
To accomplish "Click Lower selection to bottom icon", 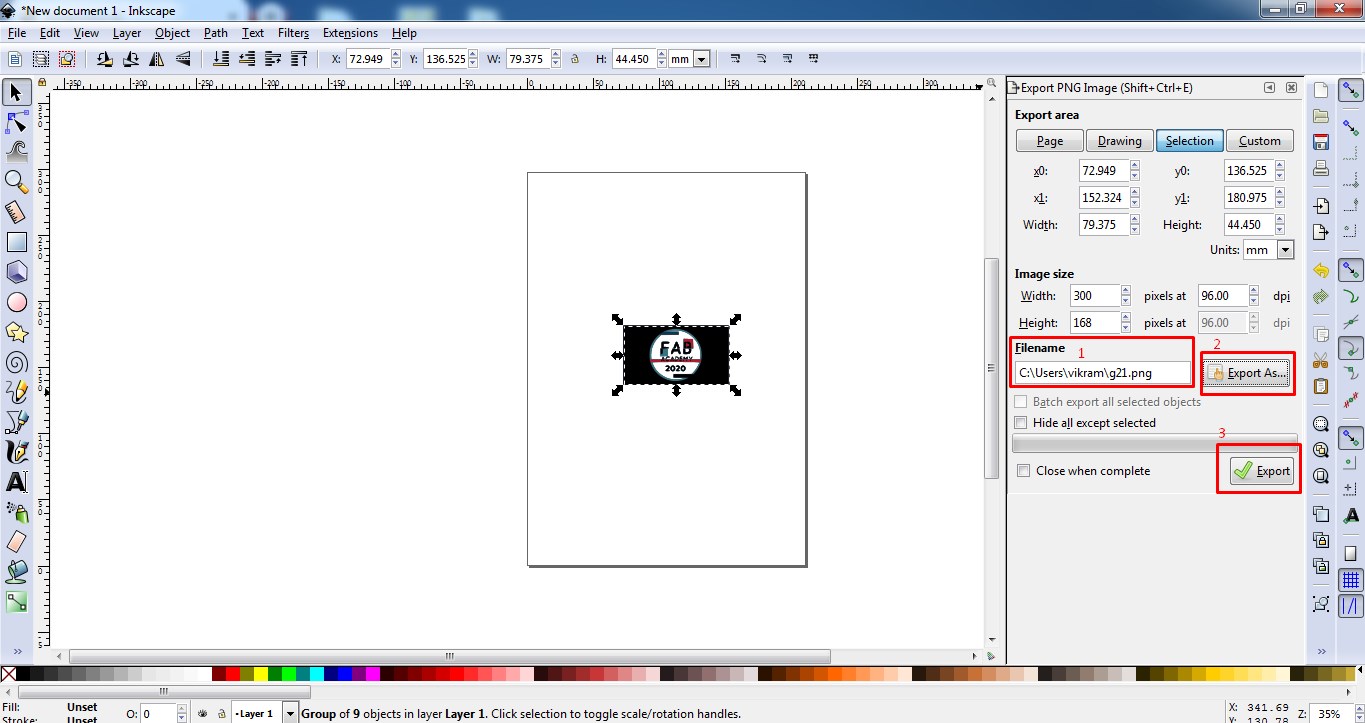I will 221,59.
